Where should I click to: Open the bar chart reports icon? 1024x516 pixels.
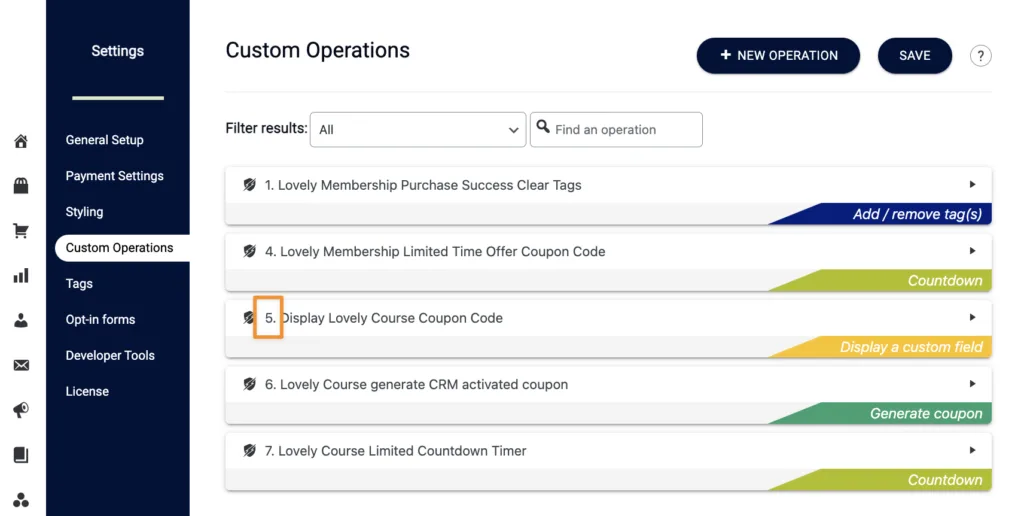[21, 275]
